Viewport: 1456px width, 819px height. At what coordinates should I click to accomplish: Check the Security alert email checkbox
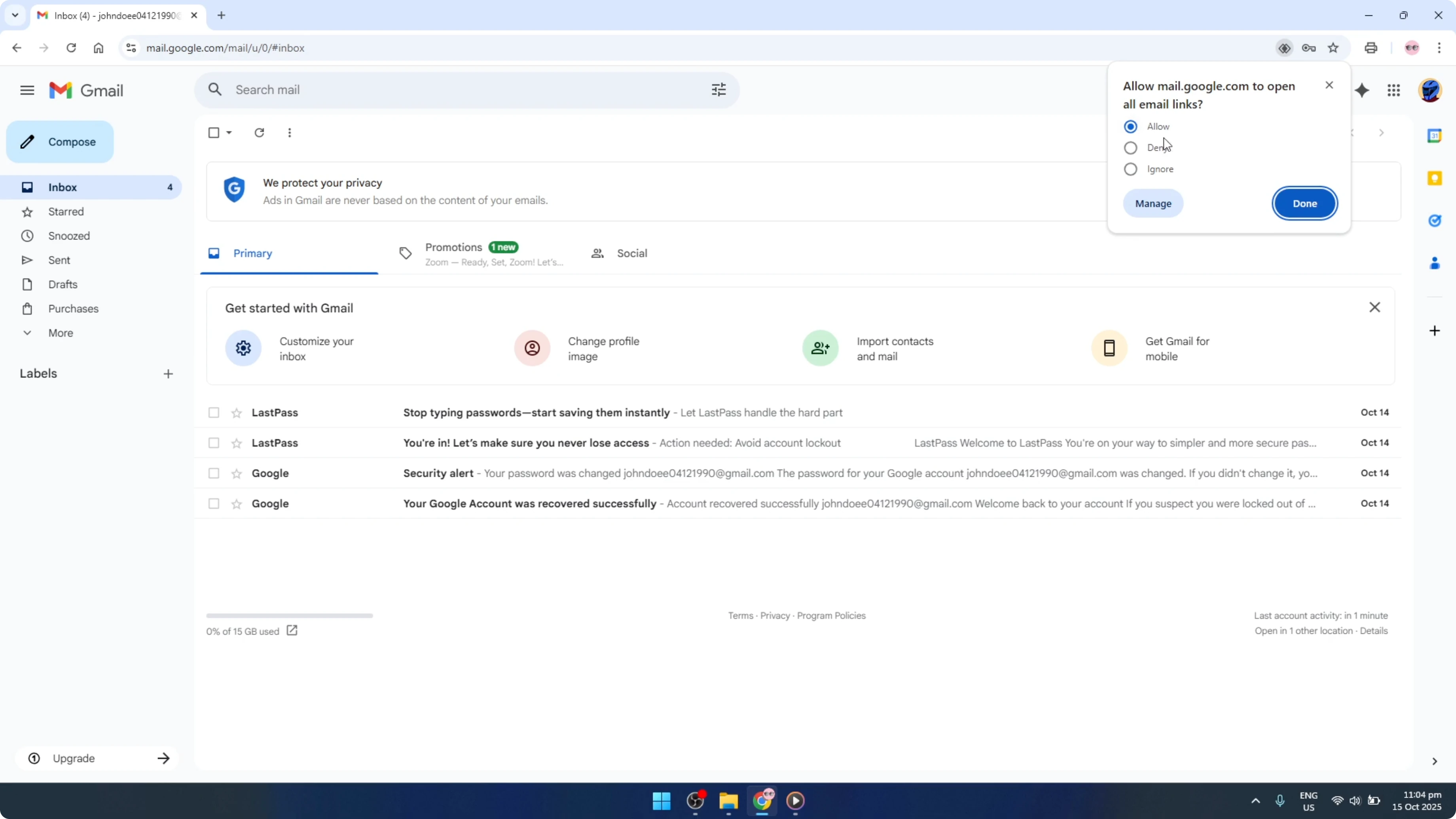point(214,473)
